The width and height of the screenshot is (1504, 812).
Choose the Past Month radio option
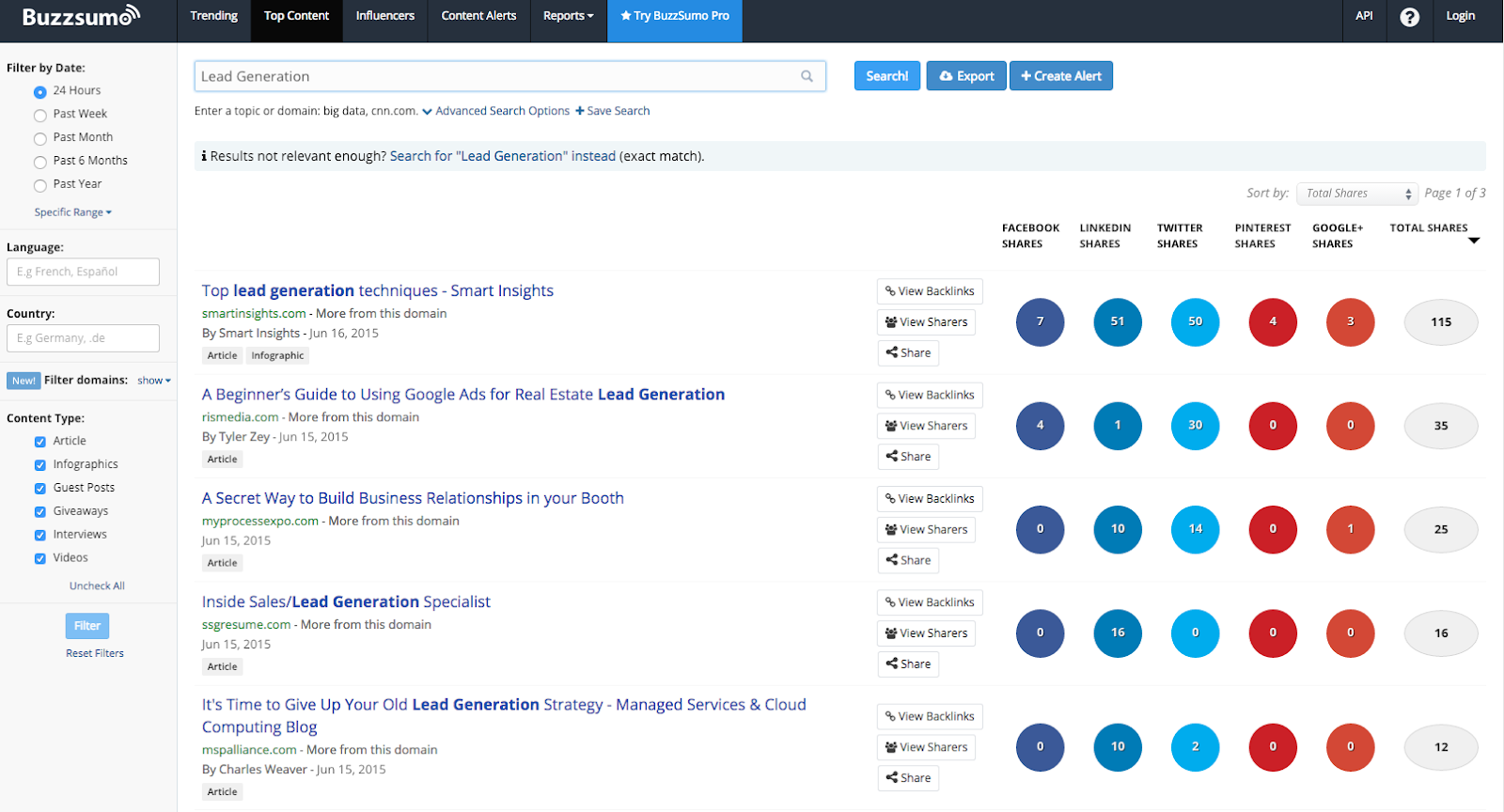(x=39, y=139)
